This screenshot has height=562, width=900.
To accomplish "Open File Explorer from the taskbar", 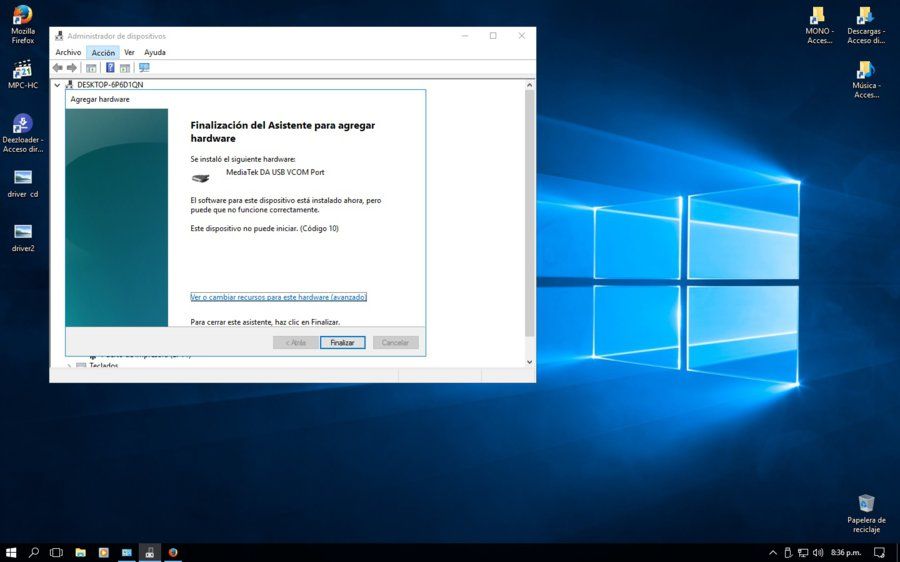I will pyautogui.click(x=80, y=553).
